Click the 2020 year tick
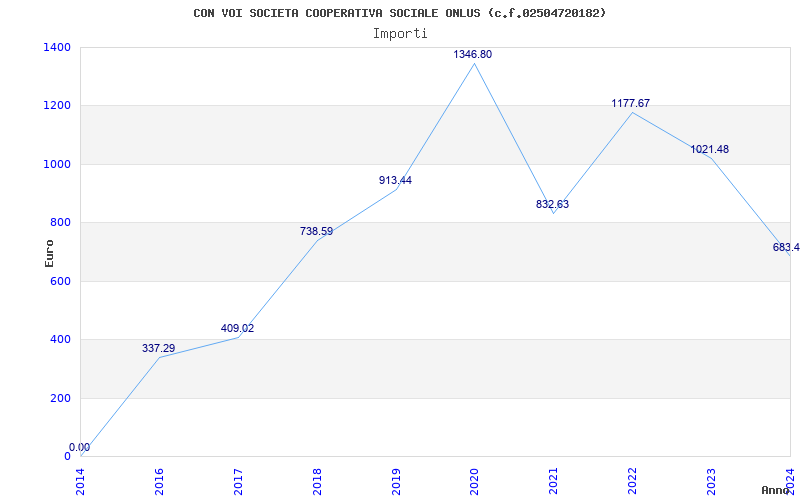The height and width of the screenshot is (500, 800). 475,481
